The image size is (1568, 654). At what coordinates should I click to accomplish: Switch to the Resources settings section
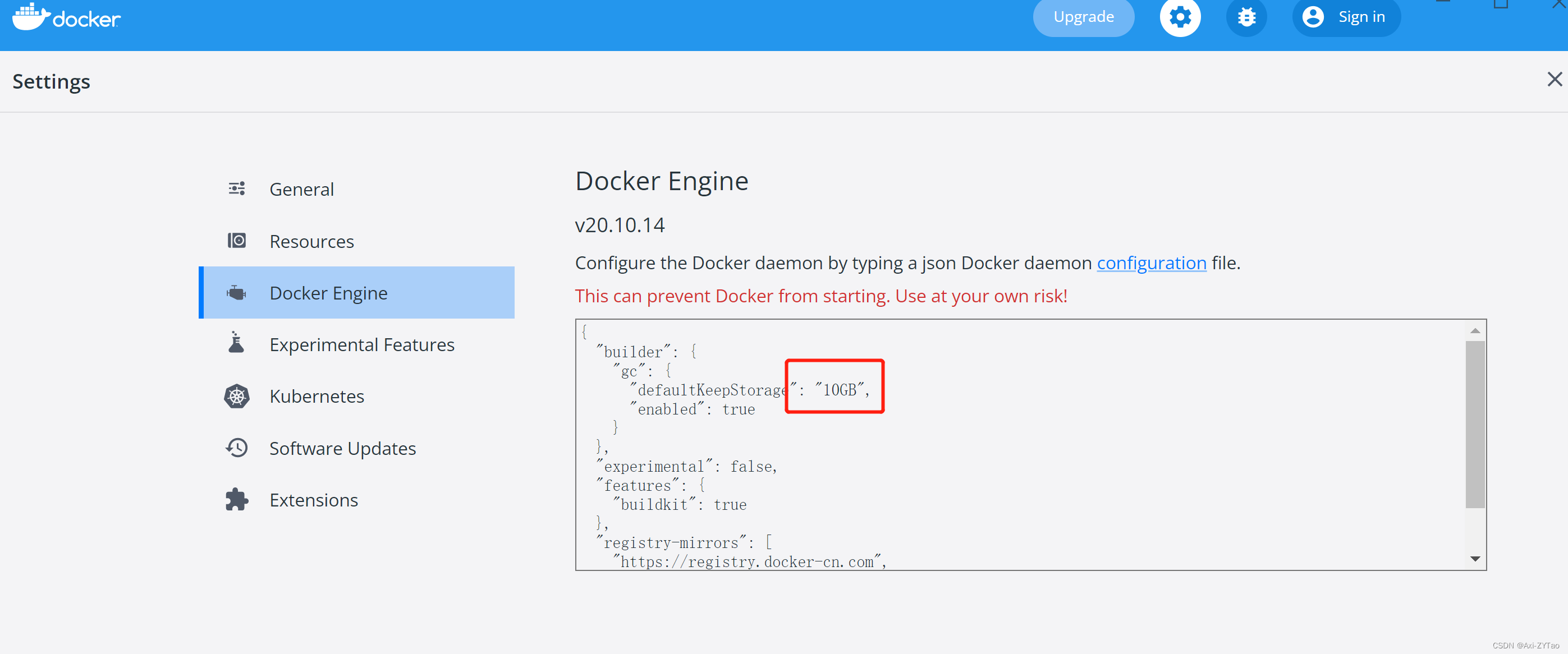click(311, 242)
